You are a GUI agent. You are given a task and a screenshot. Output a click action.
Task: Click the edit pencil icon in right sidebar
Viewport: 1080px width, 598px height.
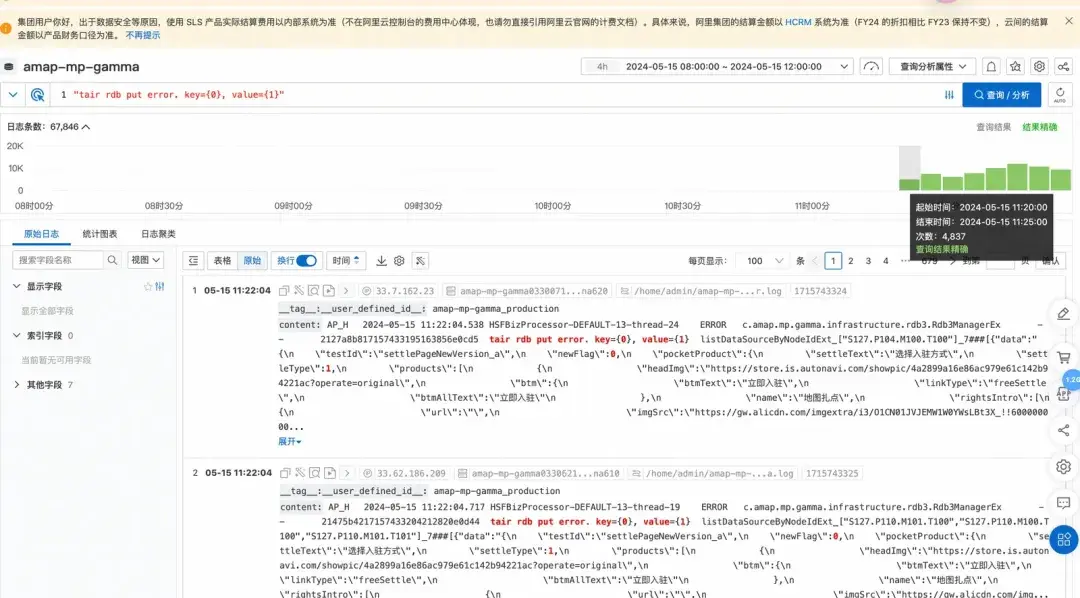click(1063, 314)
